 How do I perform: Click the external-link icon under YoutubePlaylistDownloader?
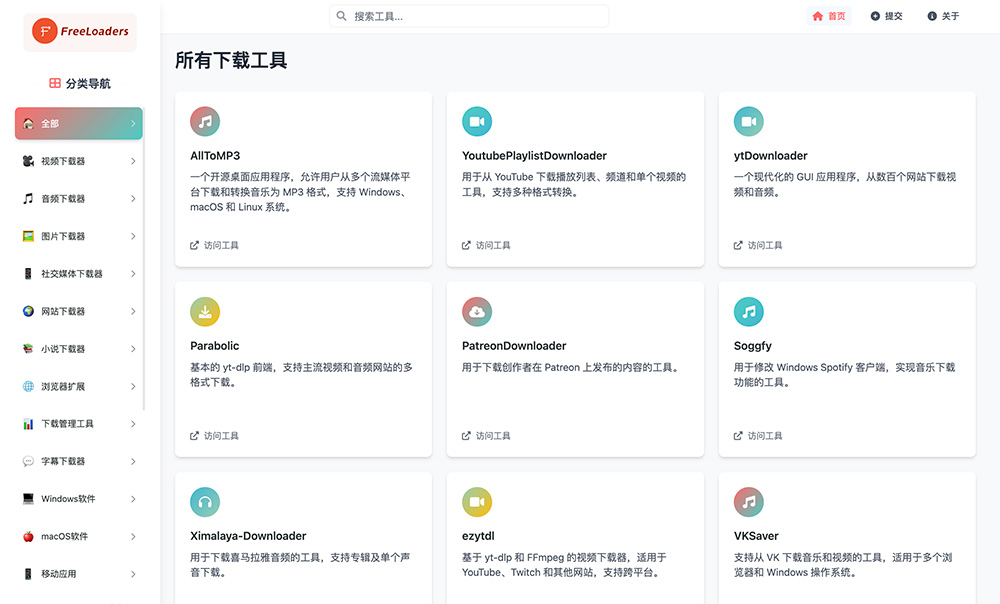(466, 245)
